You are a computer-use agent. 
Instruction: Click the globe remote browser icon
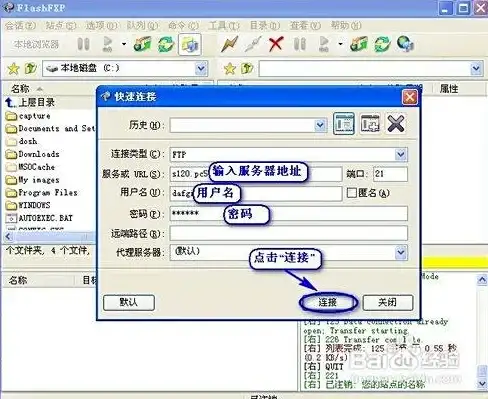tap(405, 44)
